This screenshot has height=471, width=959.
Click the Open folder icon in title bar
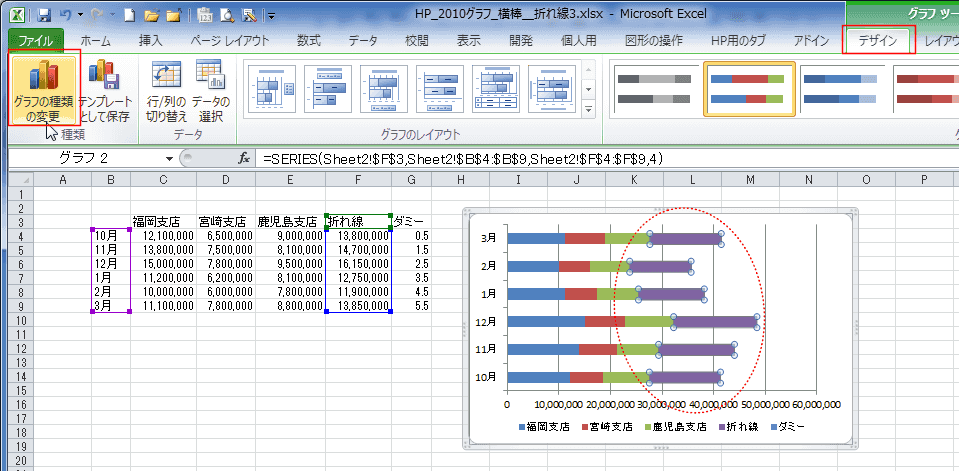(150, 17)
